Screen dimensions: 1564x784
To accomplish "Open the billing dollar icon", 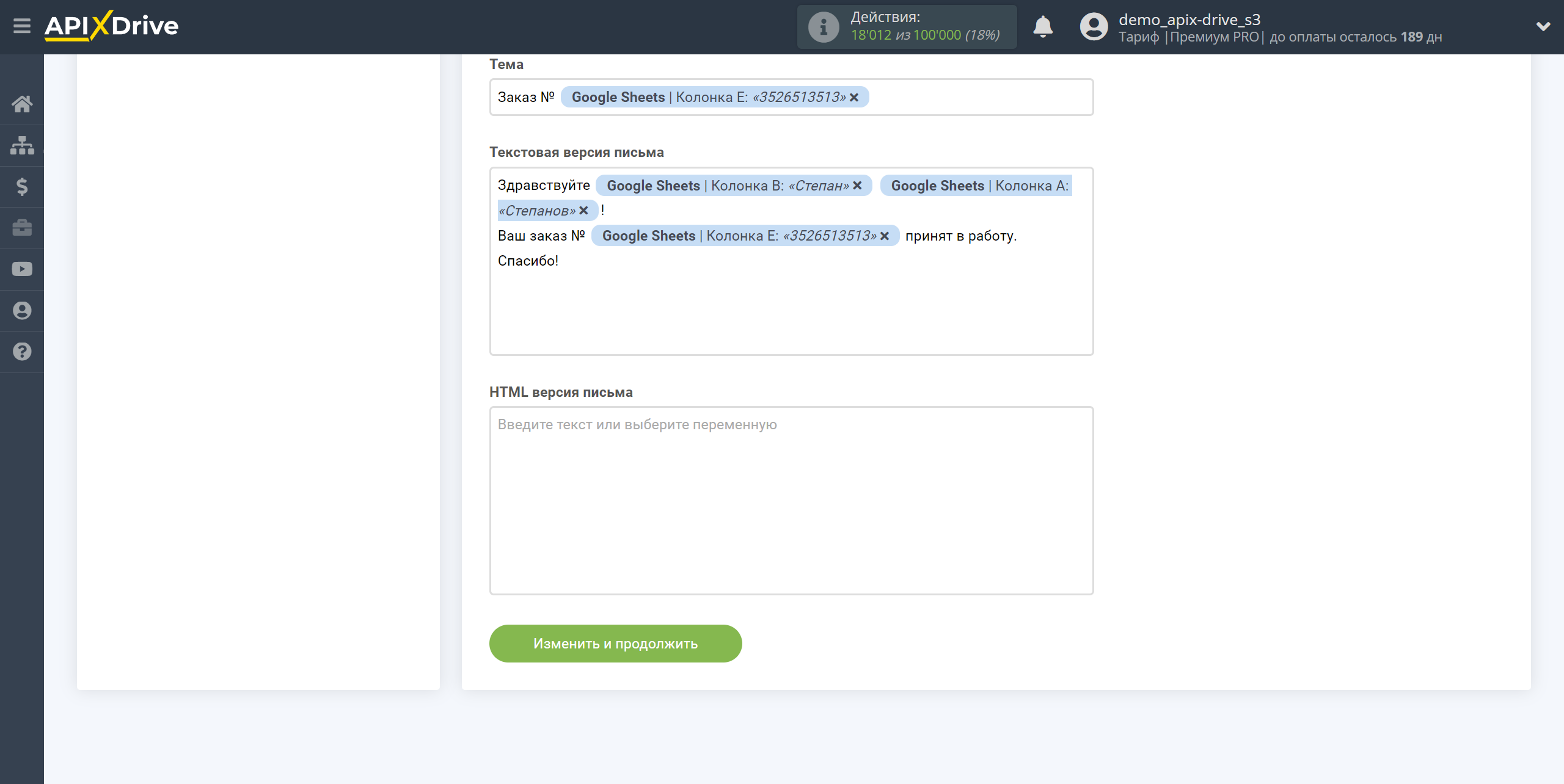I will 22,187.
